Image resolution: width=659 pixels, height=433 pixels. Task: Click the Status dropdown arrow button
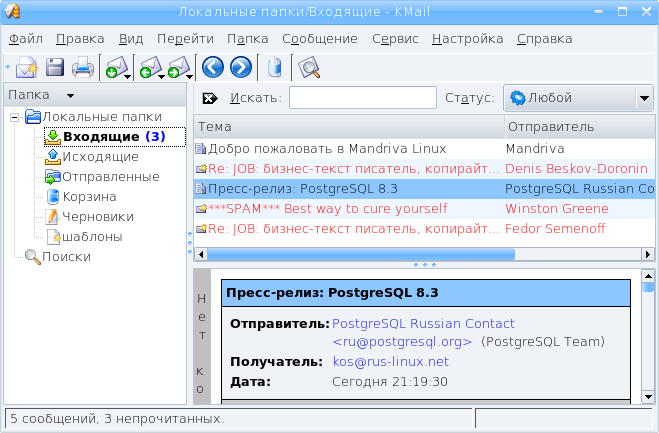[x=644, y=98]
